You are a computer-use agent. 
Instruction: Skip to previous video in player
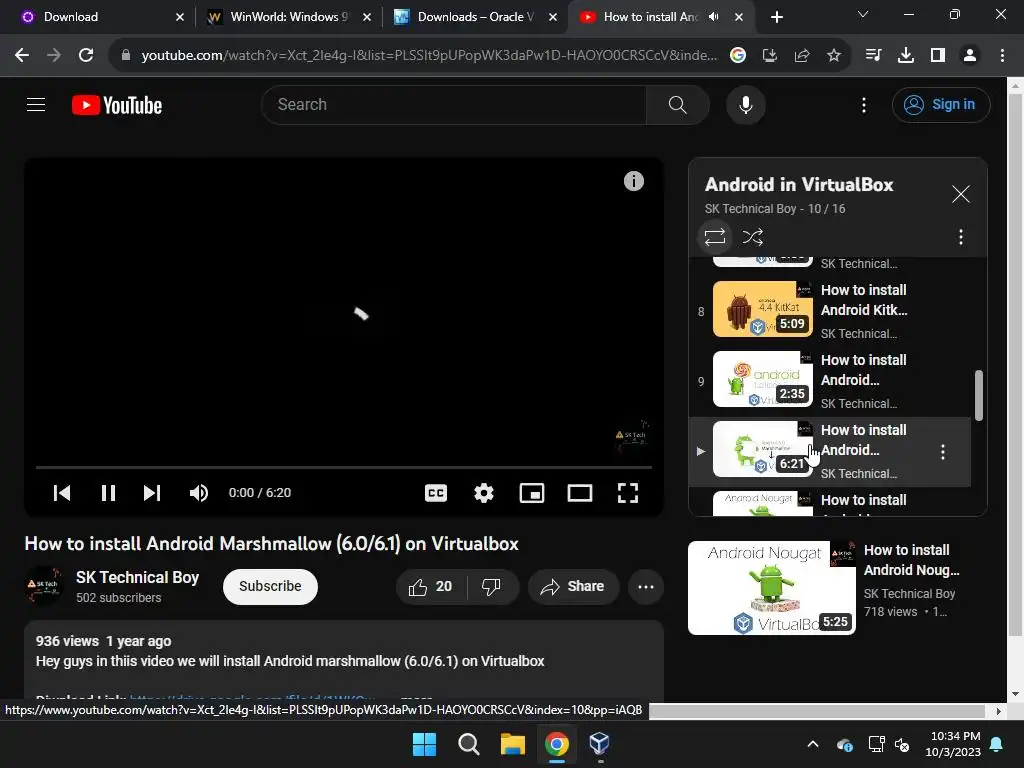click(62, 493)
